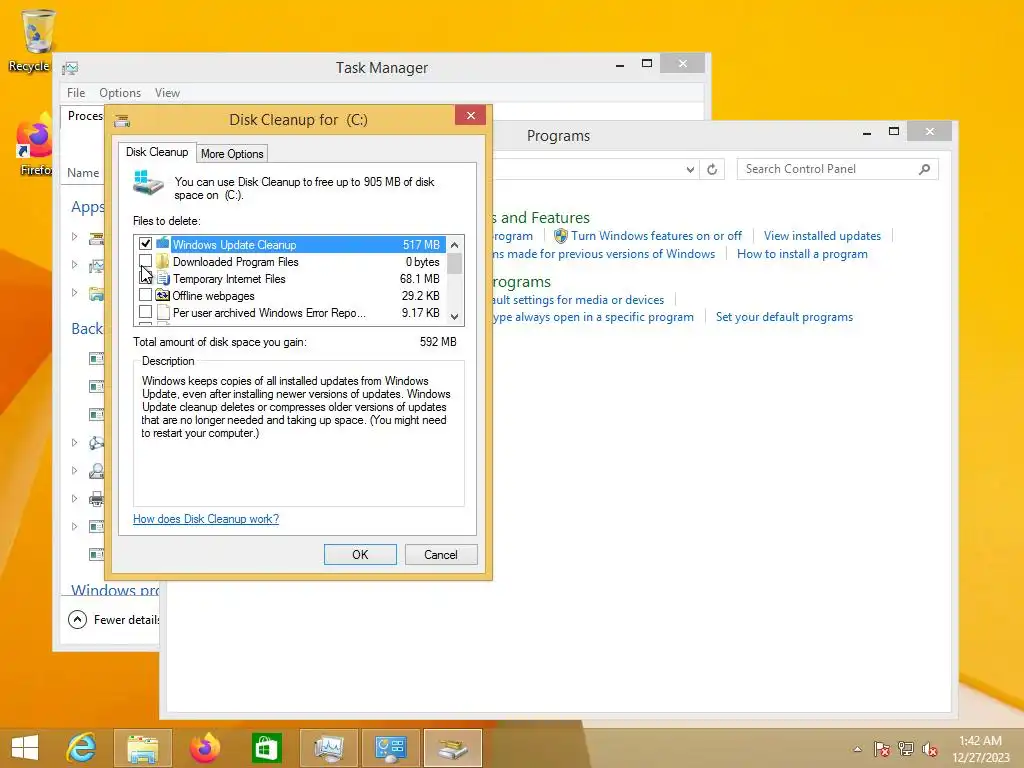Click the Control Panel refresh icon
This screenshot has width=1024, height=768.
point(712,169)
